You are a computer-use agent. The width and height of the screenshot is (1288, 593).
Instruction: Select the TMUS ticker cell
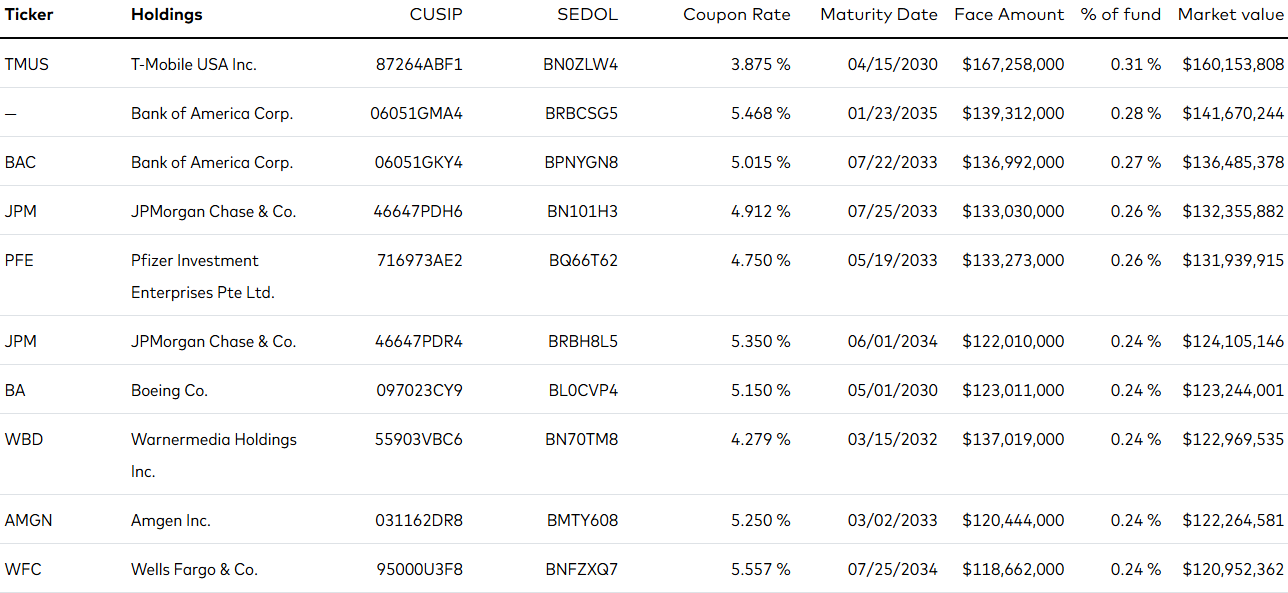click(x=27, y=64)
